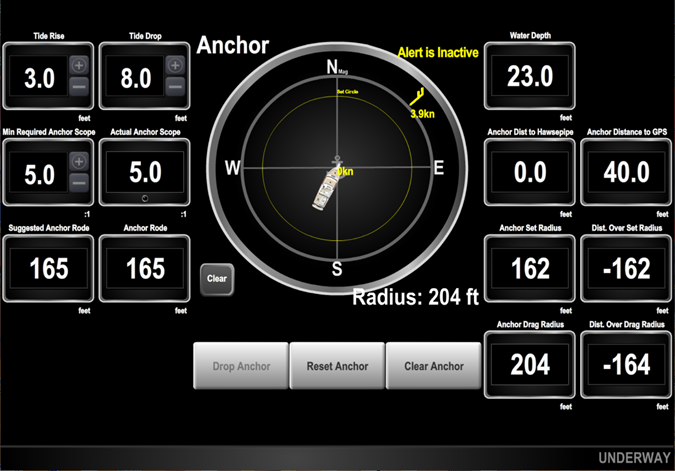Tap the Anchor Drag Radius value 204

coord(530,365)
